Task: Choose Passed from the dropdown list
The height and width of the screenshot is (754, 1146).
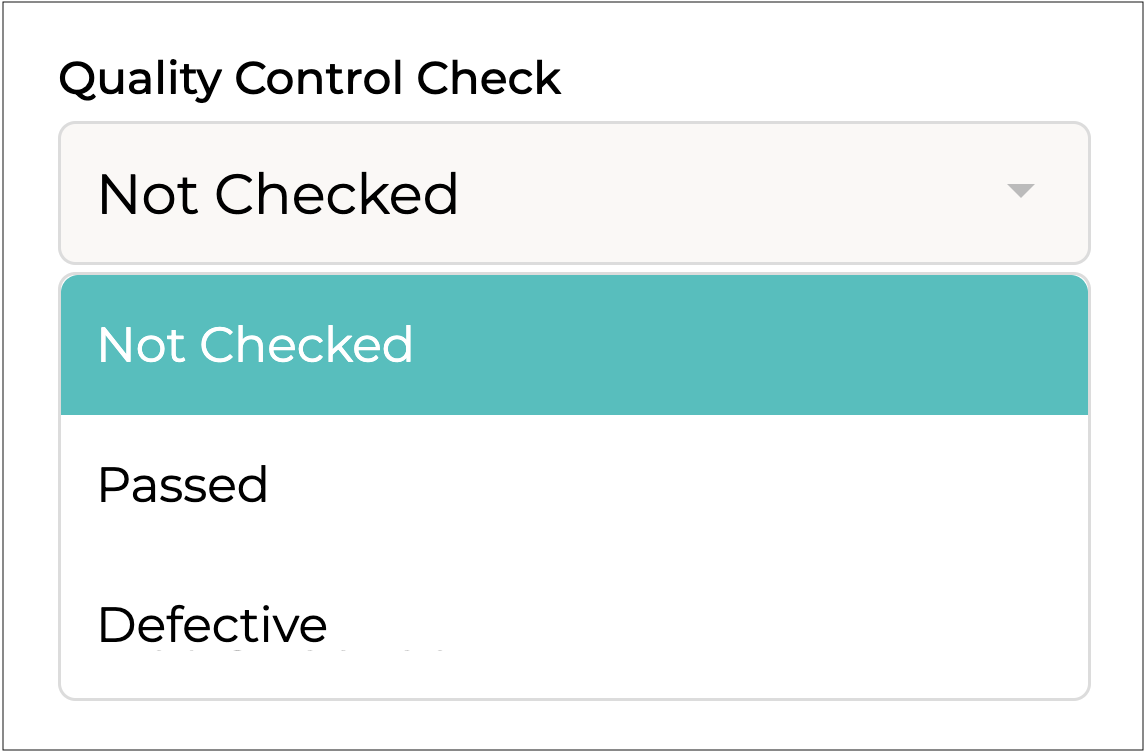Action: click(574, 485)
